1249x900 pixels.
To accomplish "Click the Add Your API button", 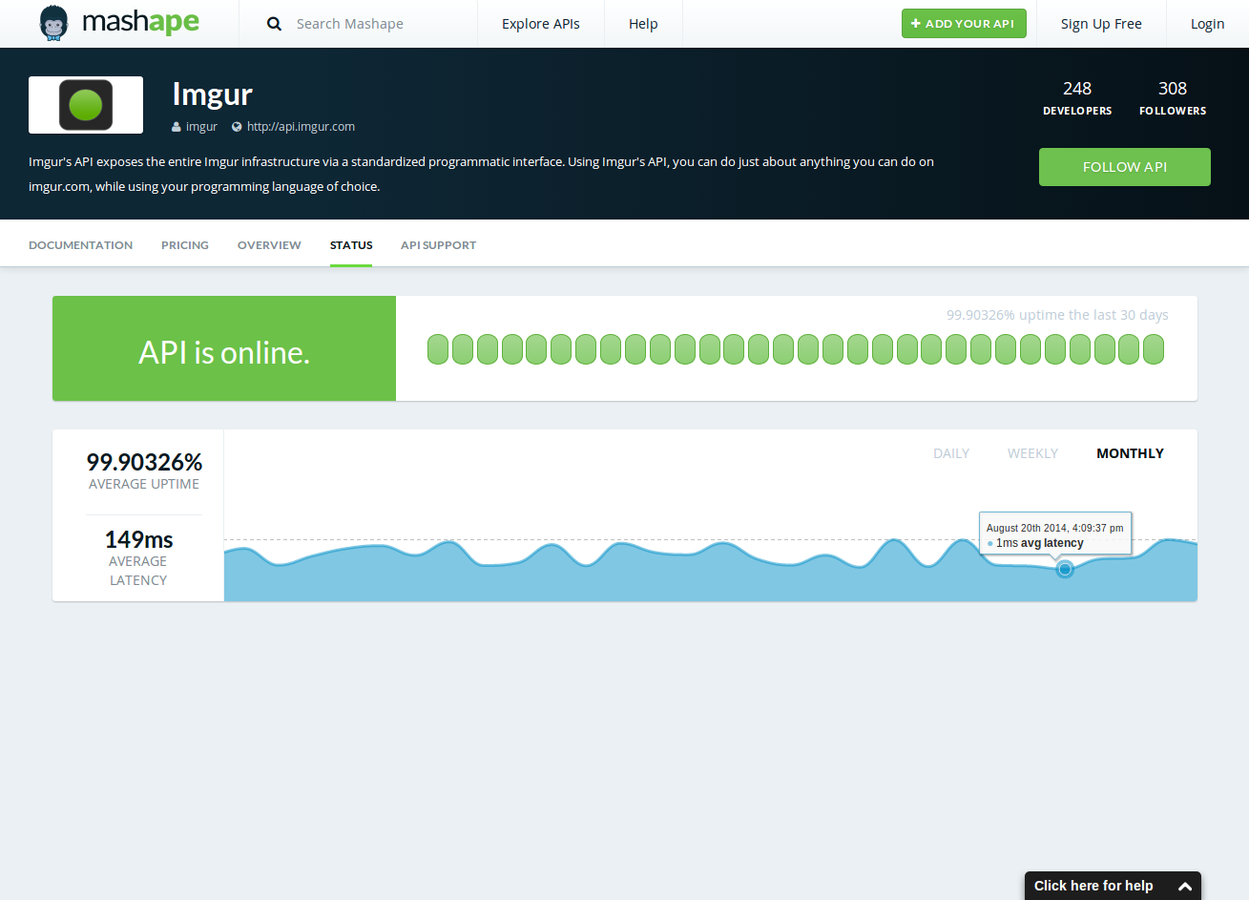I will (x=964, y=24).
